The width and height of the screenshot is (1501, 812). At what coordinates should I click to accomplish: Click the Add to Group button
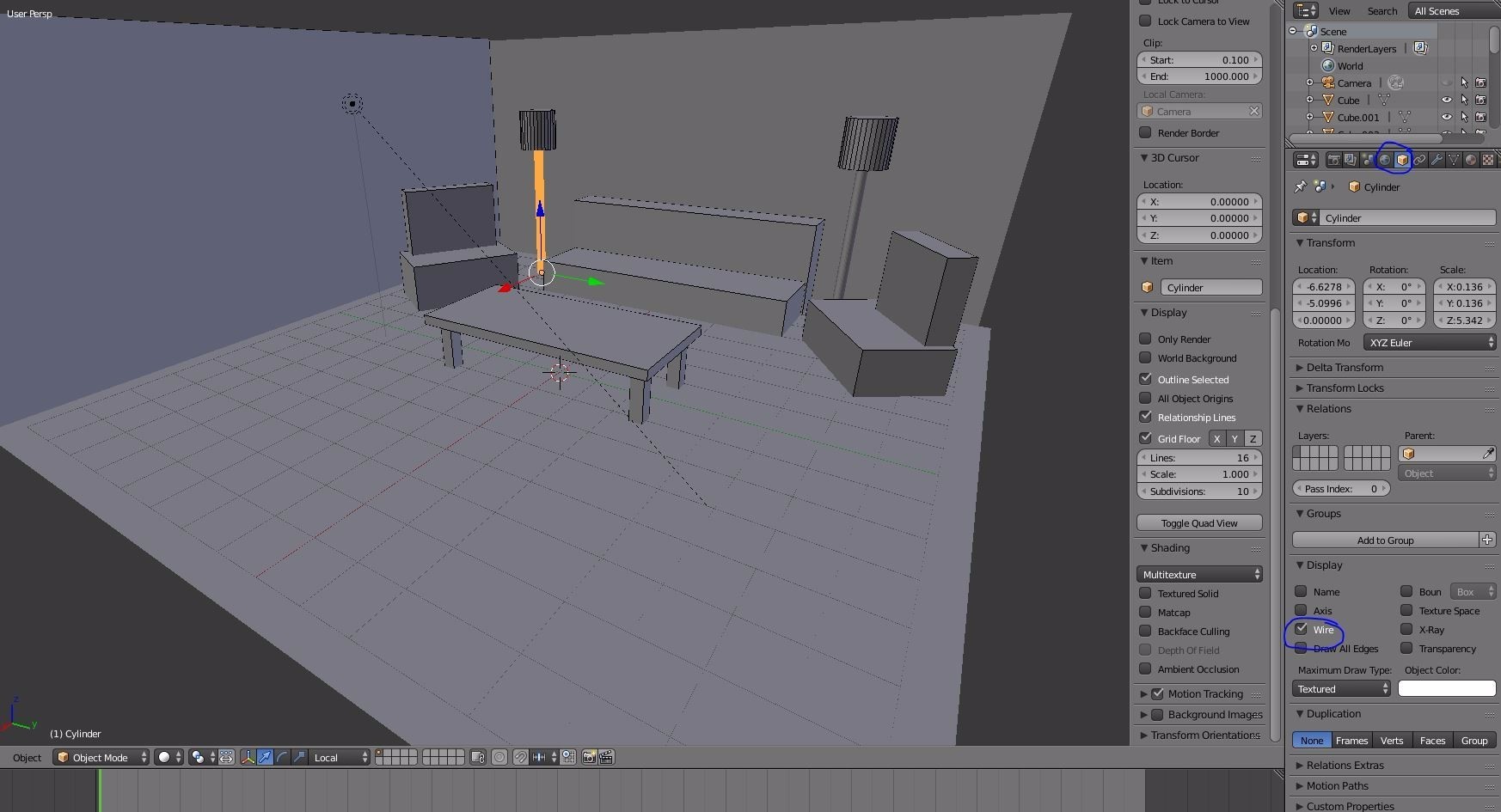[x=1385, y=540]
